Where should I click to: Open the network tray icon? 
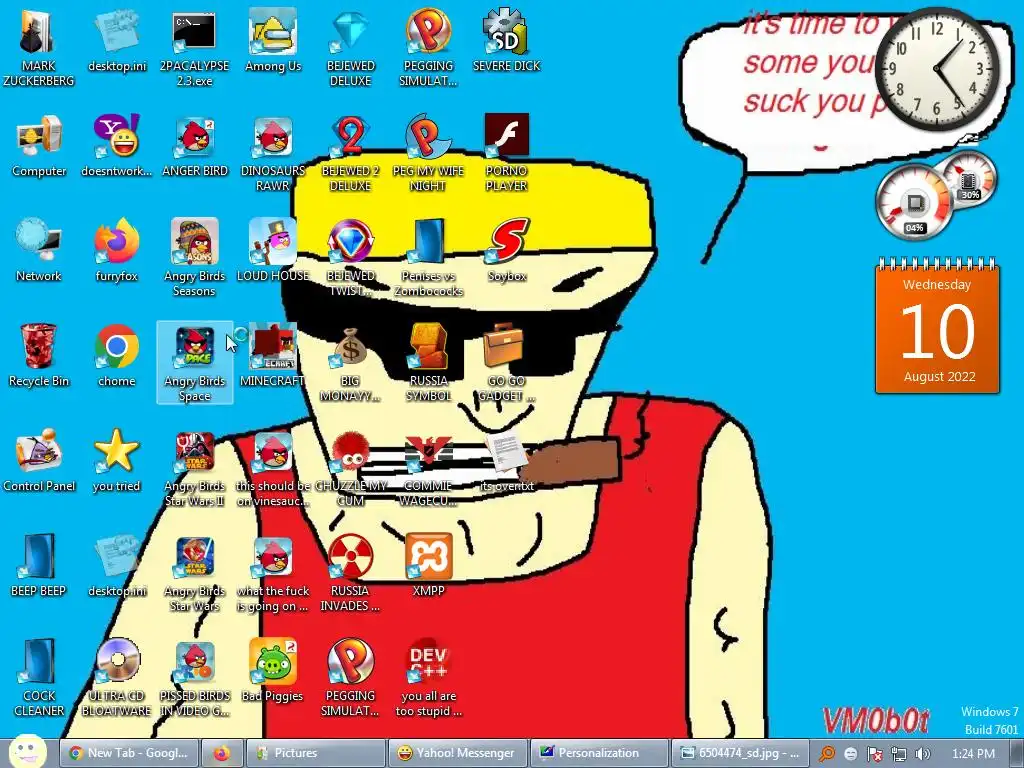click(899, 754)
